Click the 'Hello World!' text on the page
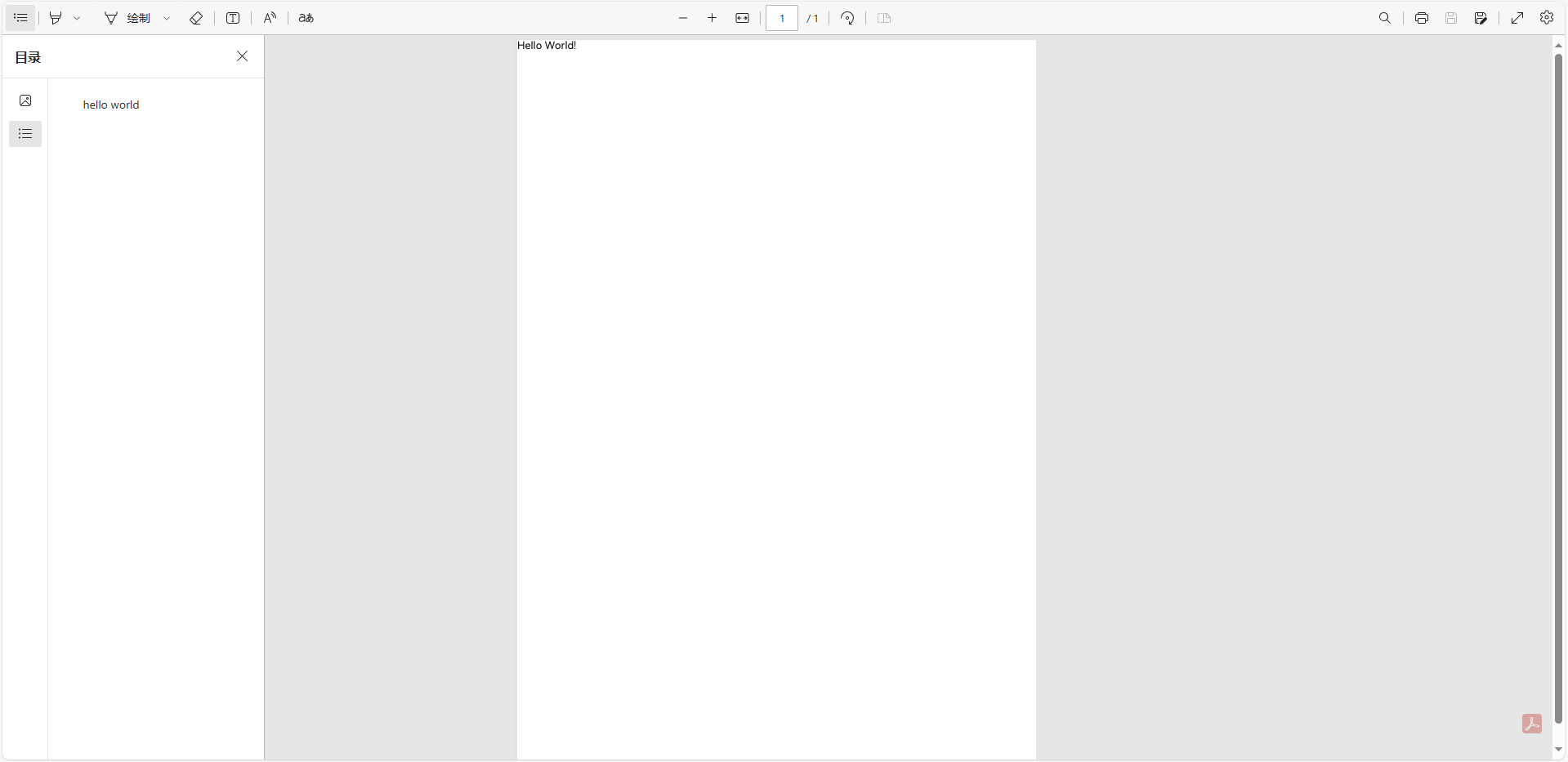 click(547, 45)
